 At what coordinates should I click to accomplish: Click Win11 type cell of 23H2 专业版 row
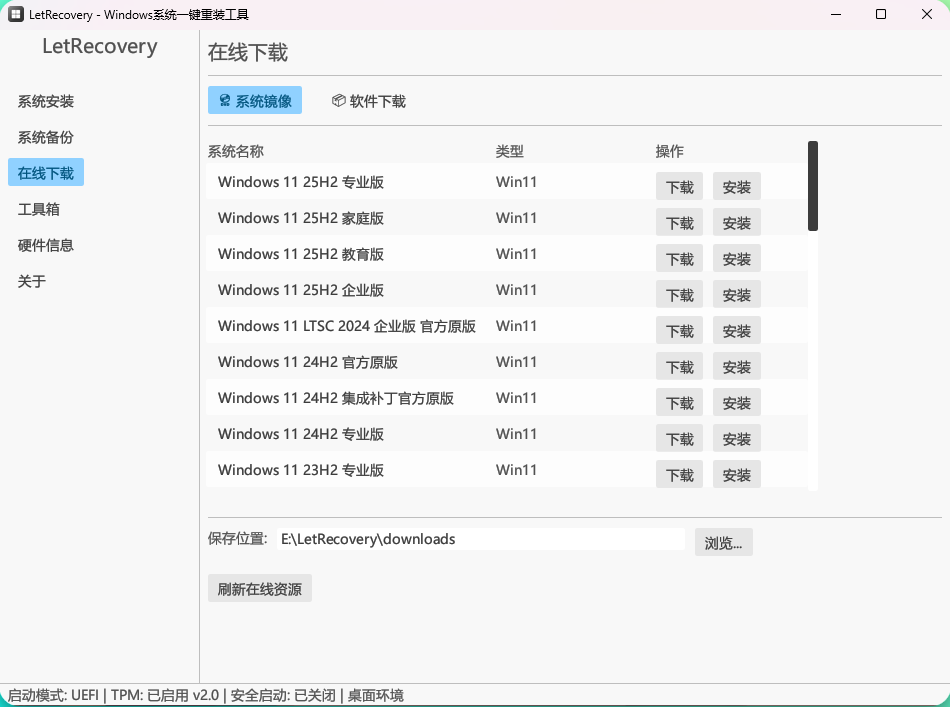pyautogui.click(x=516, y=470)
